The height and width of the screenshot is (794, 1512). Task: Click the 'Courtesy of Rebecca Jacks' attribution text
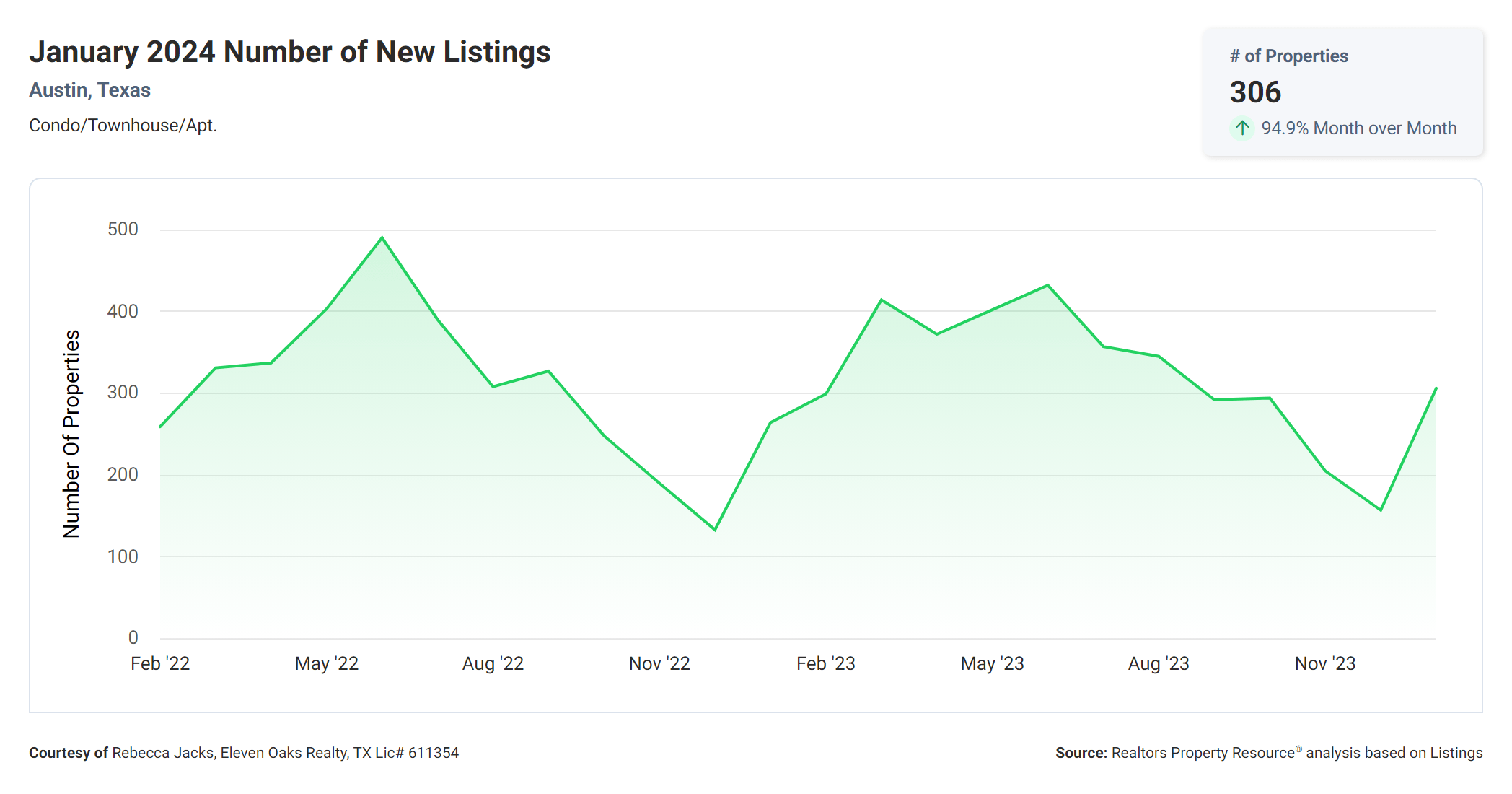point(244,753)
